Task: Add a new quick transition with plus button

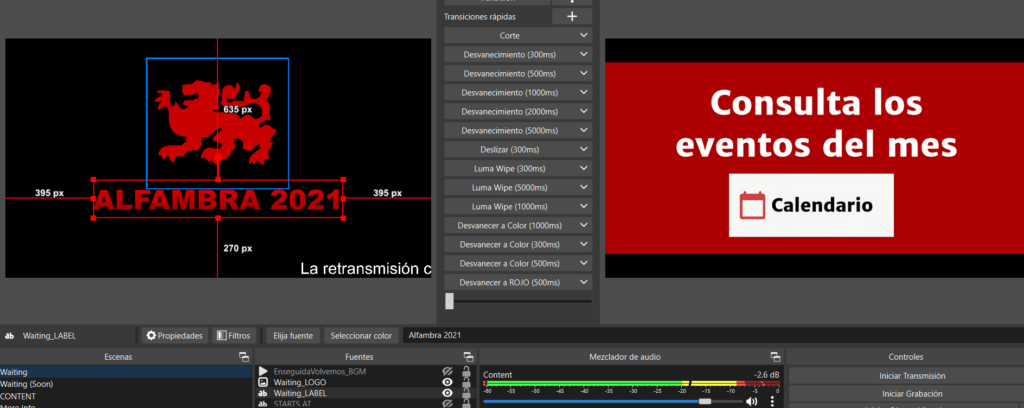Action: tap(572, 16)
